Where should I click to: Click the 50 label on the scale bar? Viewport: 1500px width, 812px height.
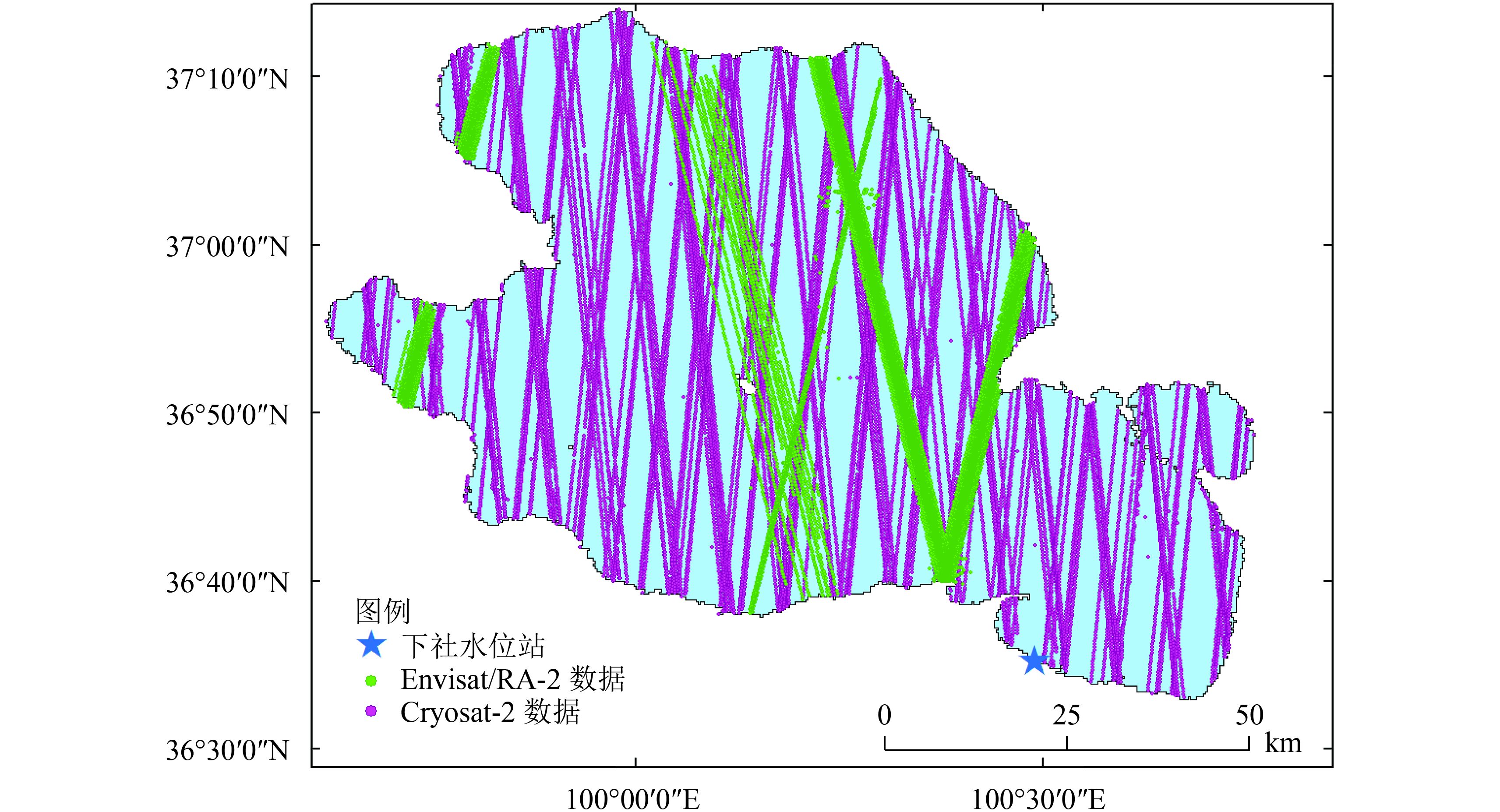coord(1249,715)
